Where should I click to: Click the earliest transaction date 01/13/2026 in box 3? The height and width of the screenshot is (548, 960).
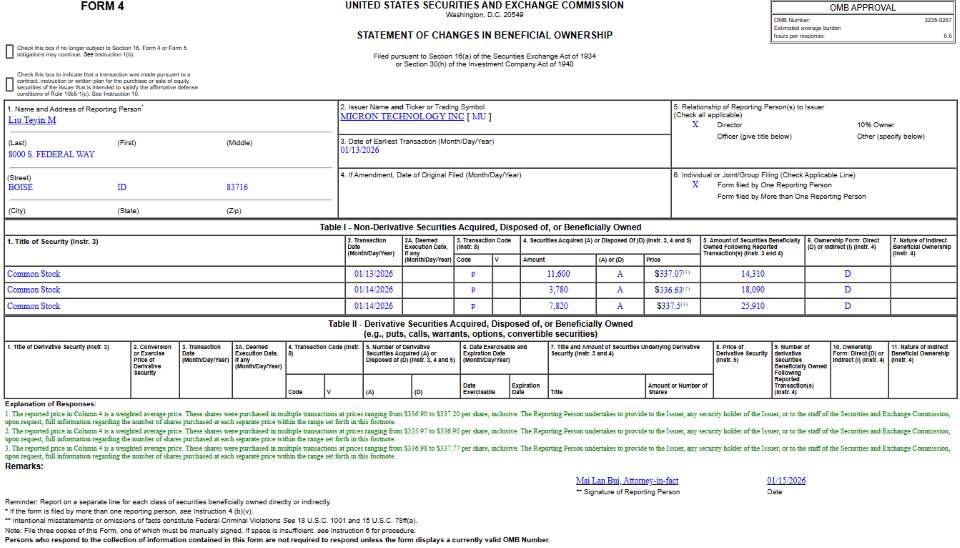(x=361, y=150)
